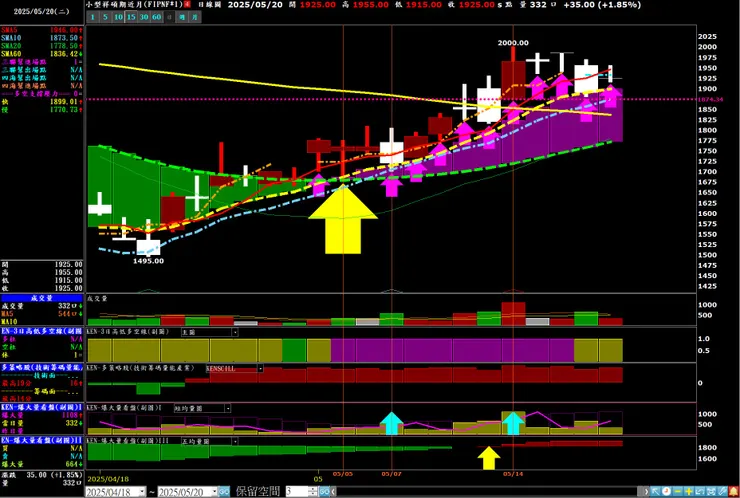Click the undo curved-arrow icon
740x498 pixels.
pyautogui.click(x=700, y=491)
